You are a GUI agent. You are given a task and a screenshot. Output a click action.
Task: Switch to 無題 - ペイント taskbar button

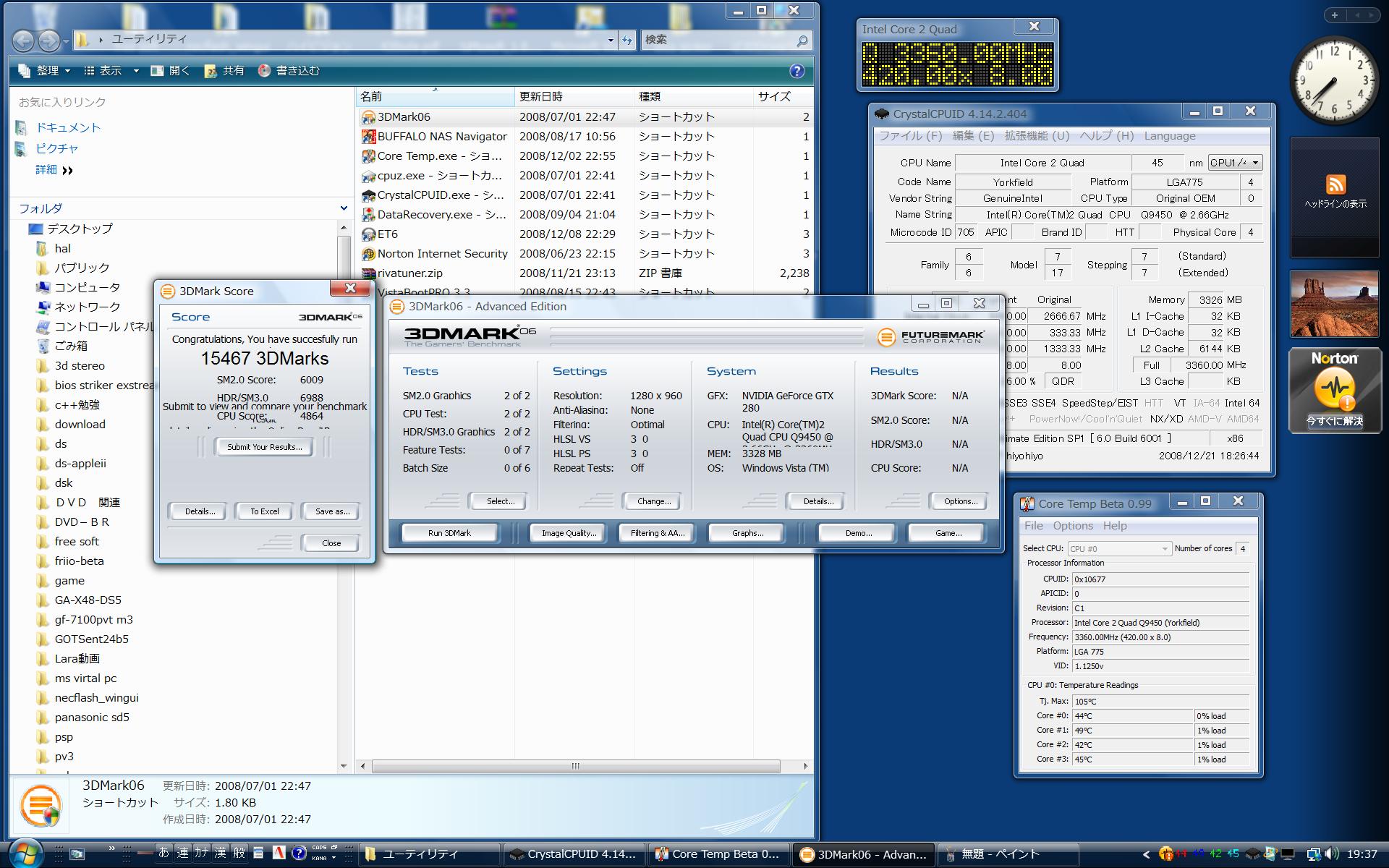coord(1007,854)
